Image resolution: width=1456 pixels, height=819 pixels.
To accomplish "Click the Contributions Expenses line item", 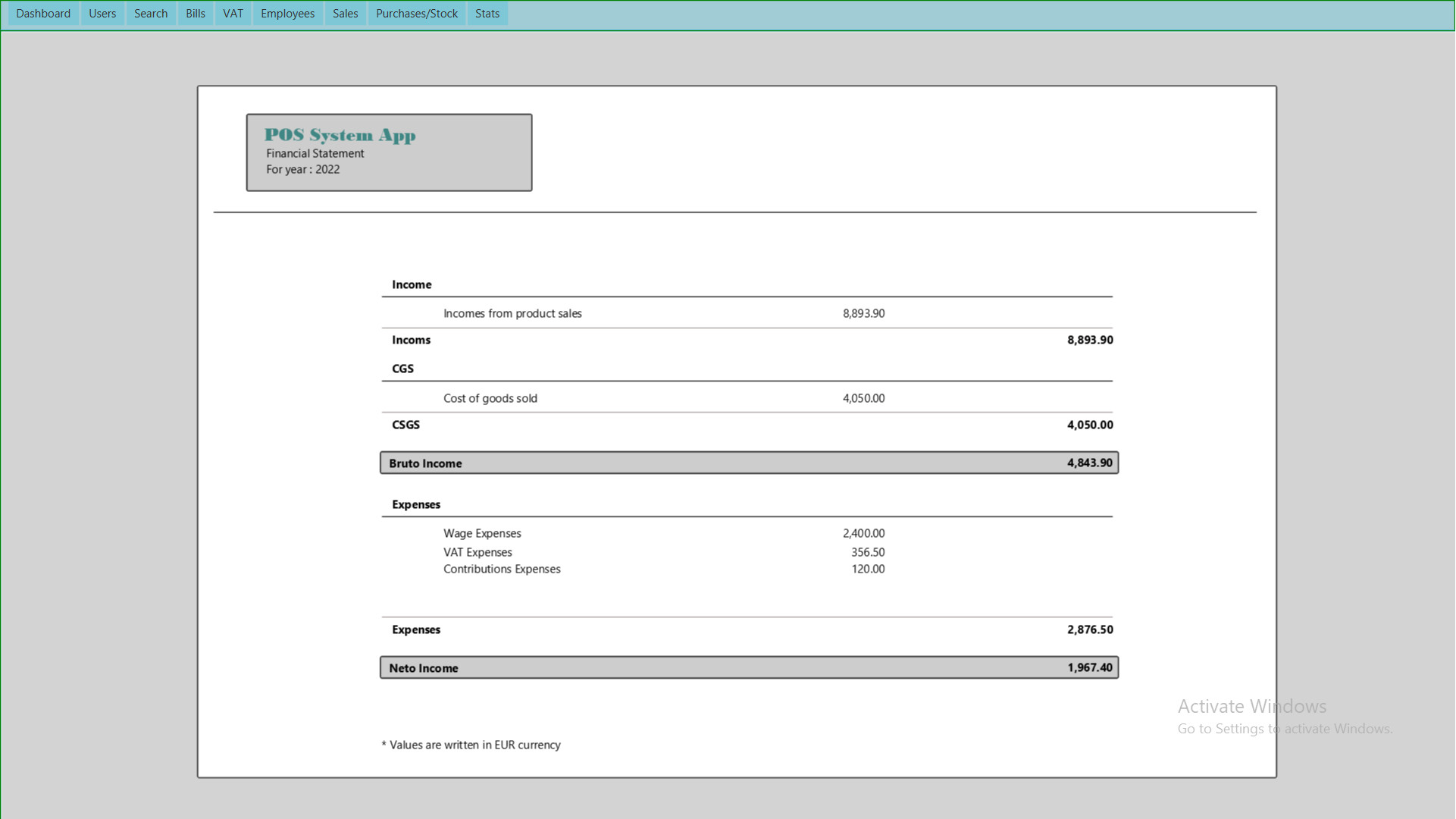I will [x=502, y=570].
